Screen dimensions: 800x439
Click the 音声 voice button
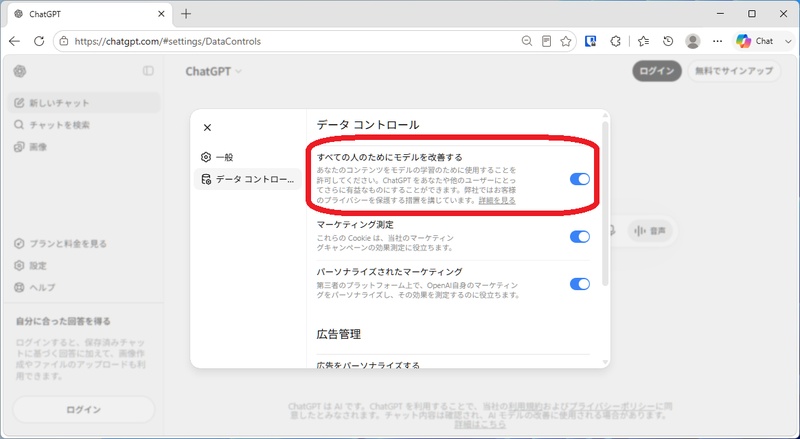click(649, 231)
